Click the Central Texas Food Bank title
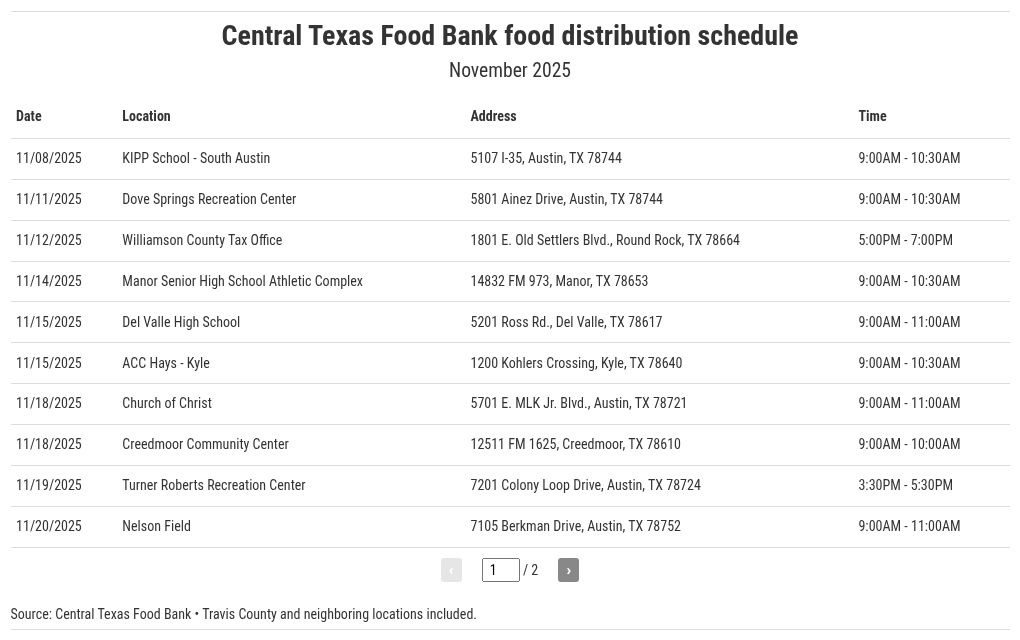1020x640 pixels. [509, 36]
